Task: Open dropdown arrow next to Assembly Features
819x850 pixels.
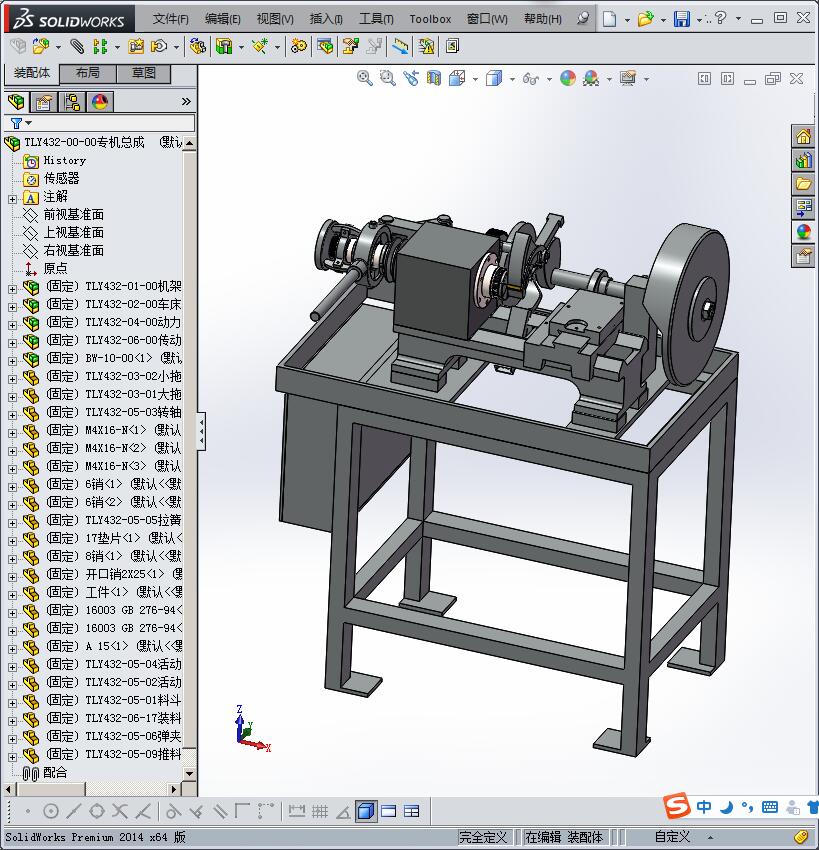Action: (241, 48)
